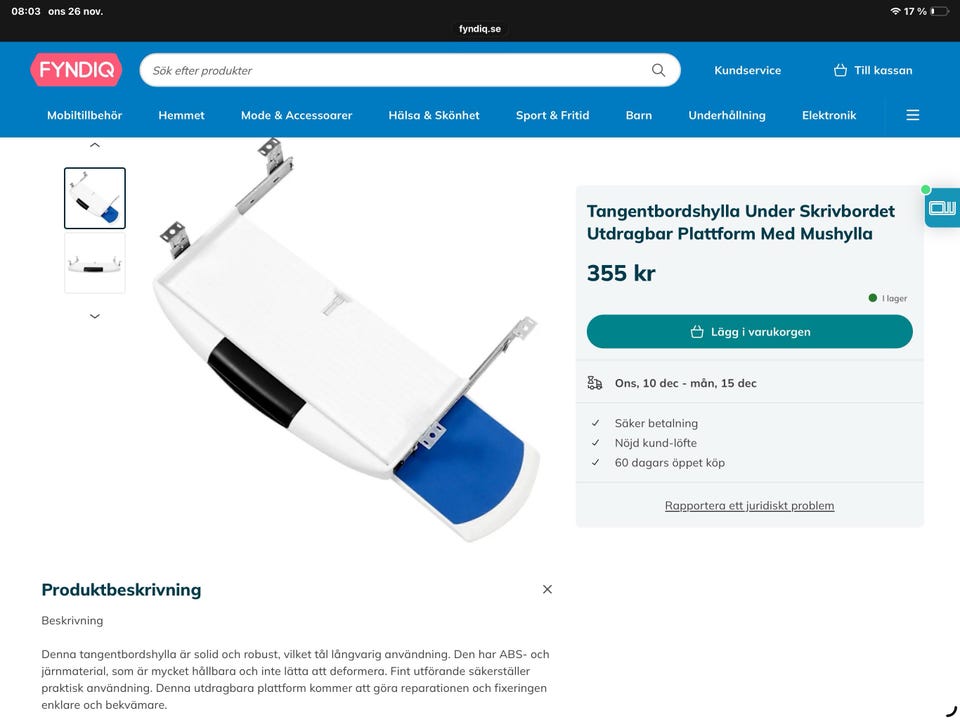The image size is (960, 720).
Task: Open the Mobiltillbehör category
Action: click(x=84, y=115)
